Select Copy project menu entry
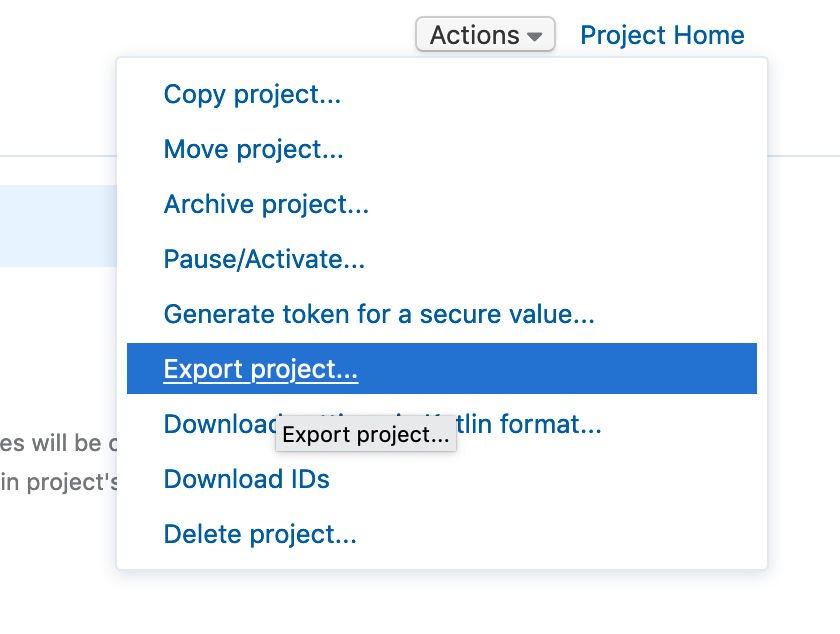This screenshot has width=840, height=634. click(x=252, y=94)
